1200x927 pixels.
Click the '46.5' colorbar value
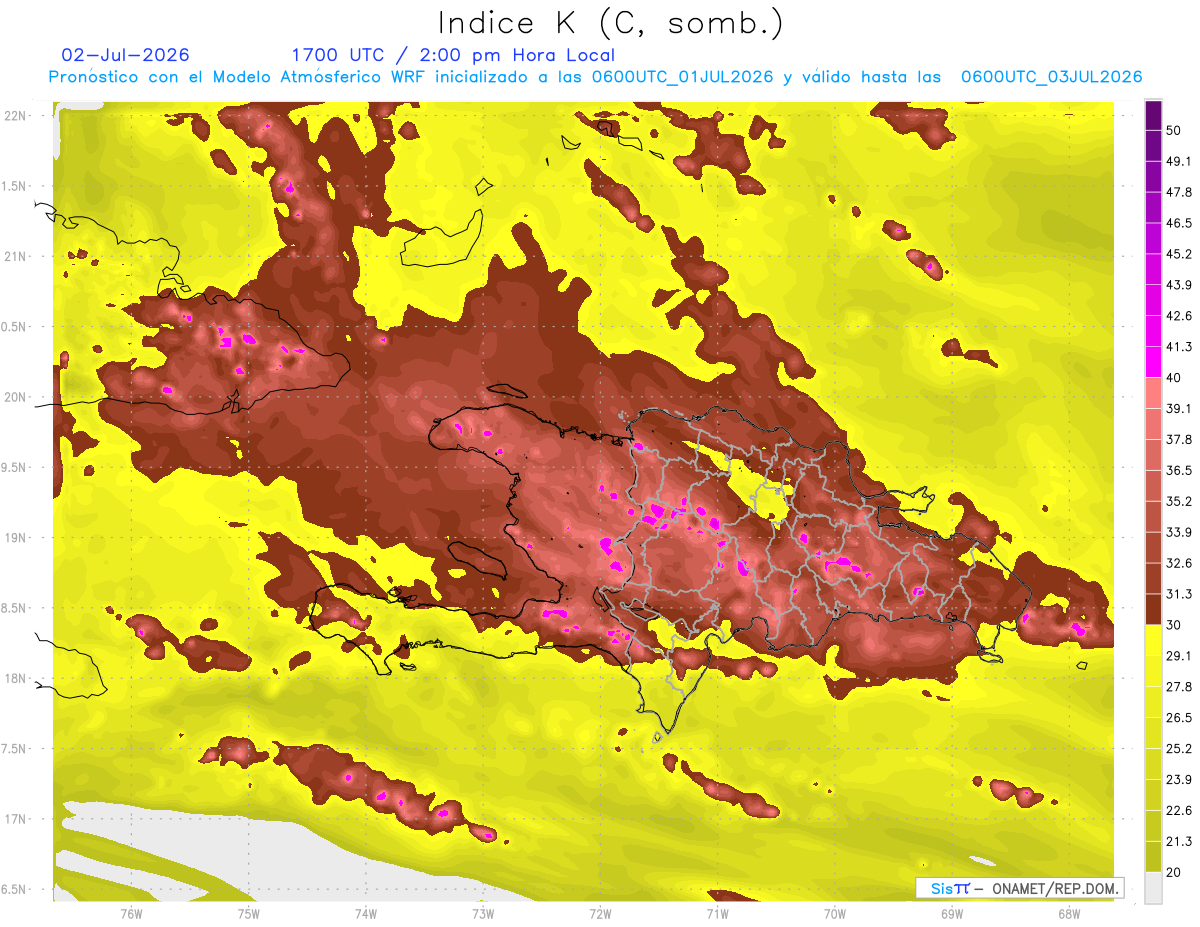coord(1179,223)
